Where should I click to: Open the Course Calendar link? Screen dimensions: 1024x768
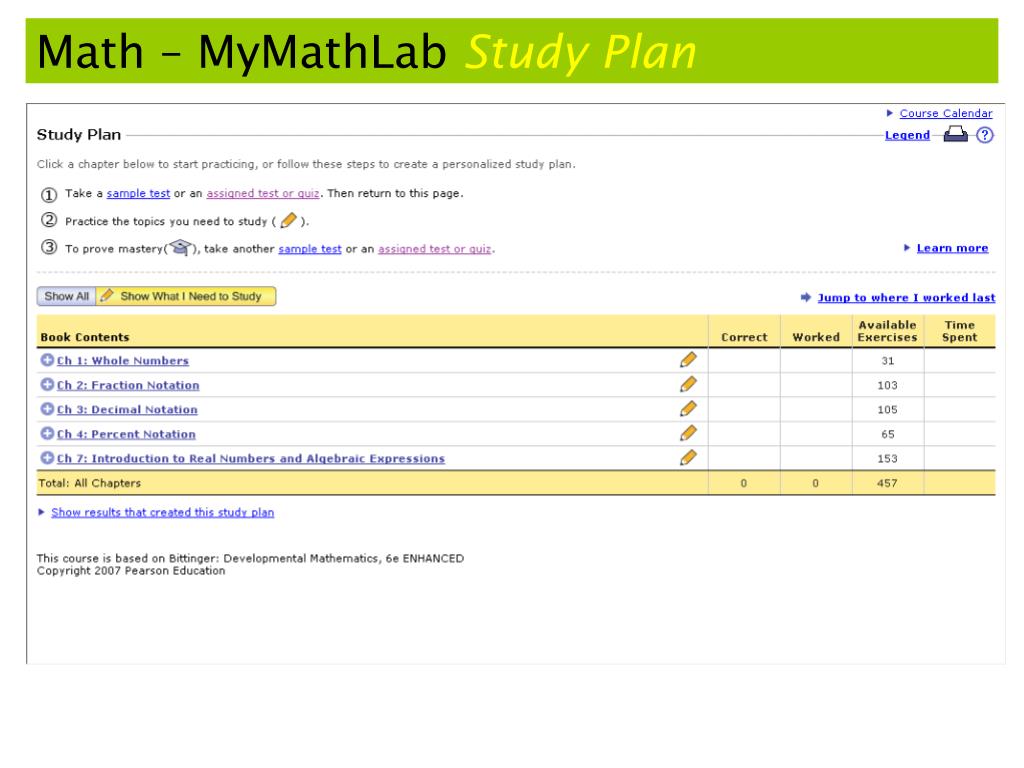946,113
